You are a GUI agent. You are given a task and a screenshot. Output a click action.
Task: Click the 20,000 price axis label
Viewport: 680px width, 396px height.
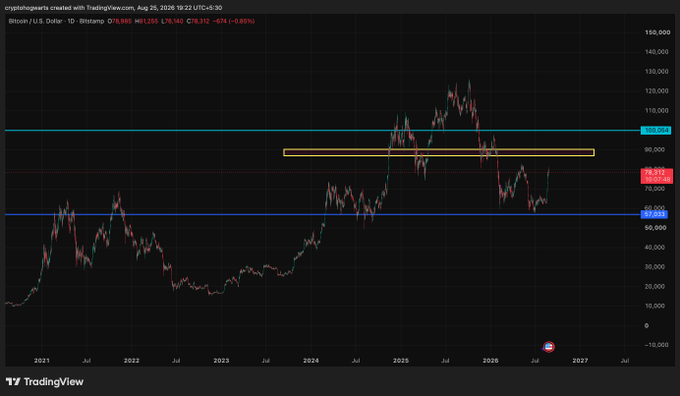655,286
